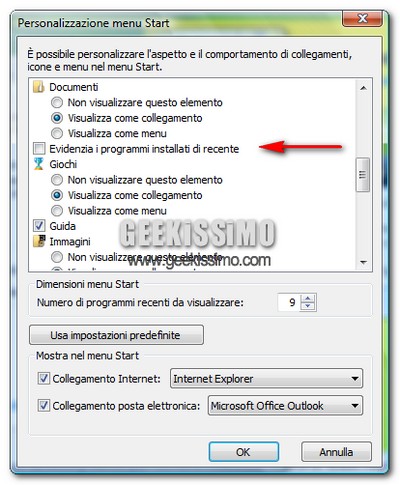This screenshot has width=400, height=485.
Task: Increase recent programs count with up arrow
Action: pos(308,298)
